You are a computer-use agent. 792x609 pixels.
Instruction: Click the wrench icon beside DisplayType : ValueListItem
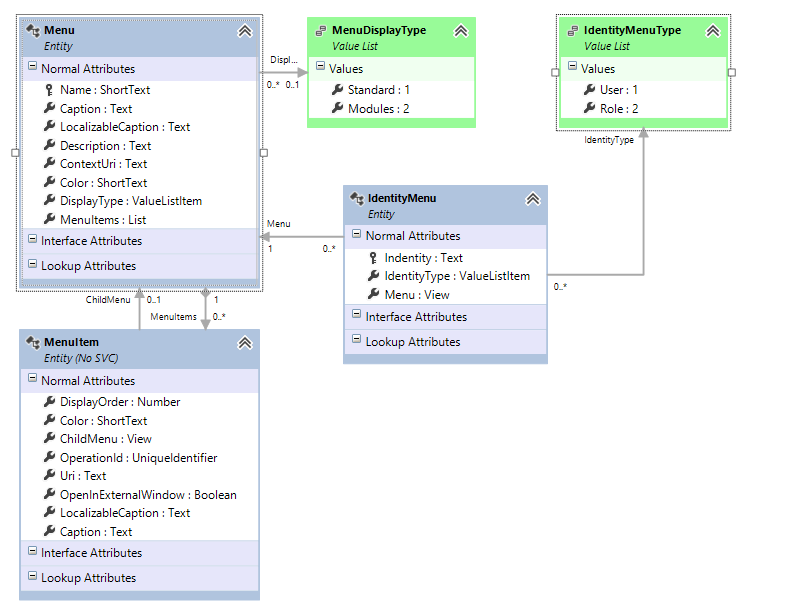pyautogui.click(x=50, y=200)
